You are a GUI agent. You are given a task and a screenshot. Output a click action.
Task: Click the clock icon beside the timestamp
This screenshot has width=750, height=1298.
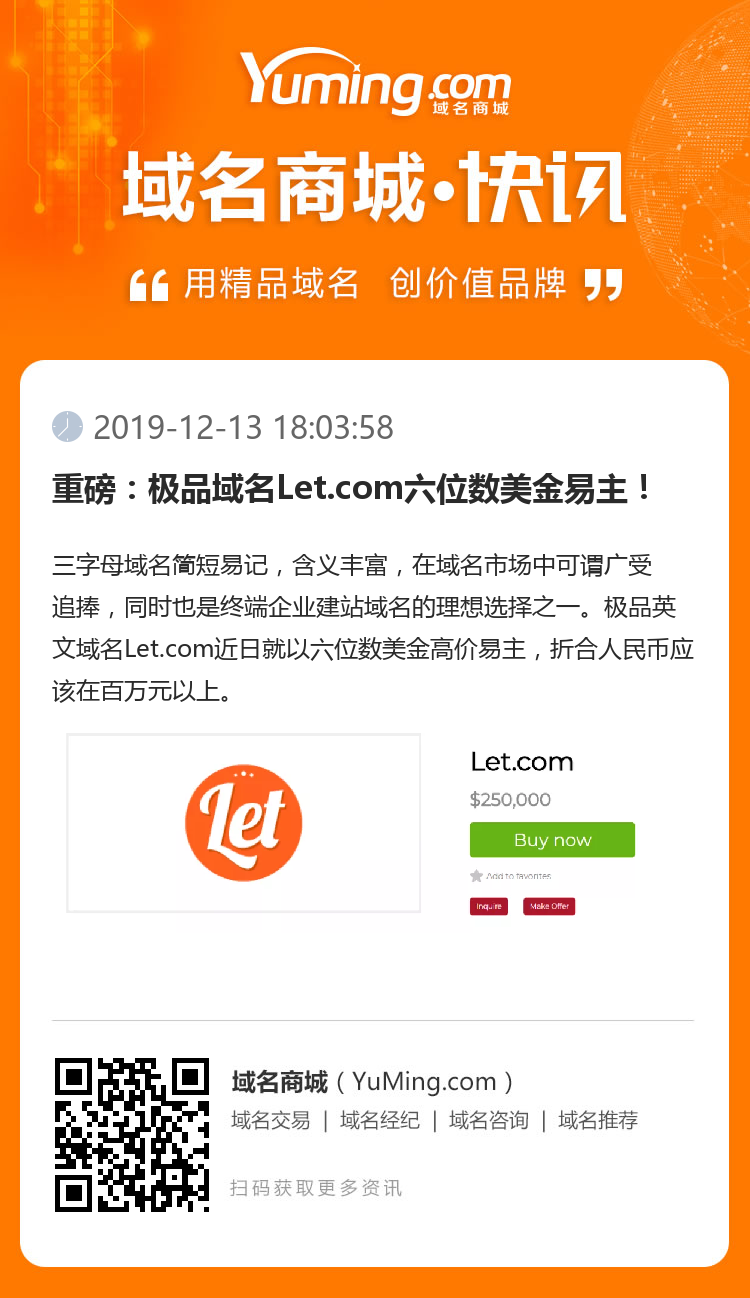pyautogui.click(x=67, y=427)
